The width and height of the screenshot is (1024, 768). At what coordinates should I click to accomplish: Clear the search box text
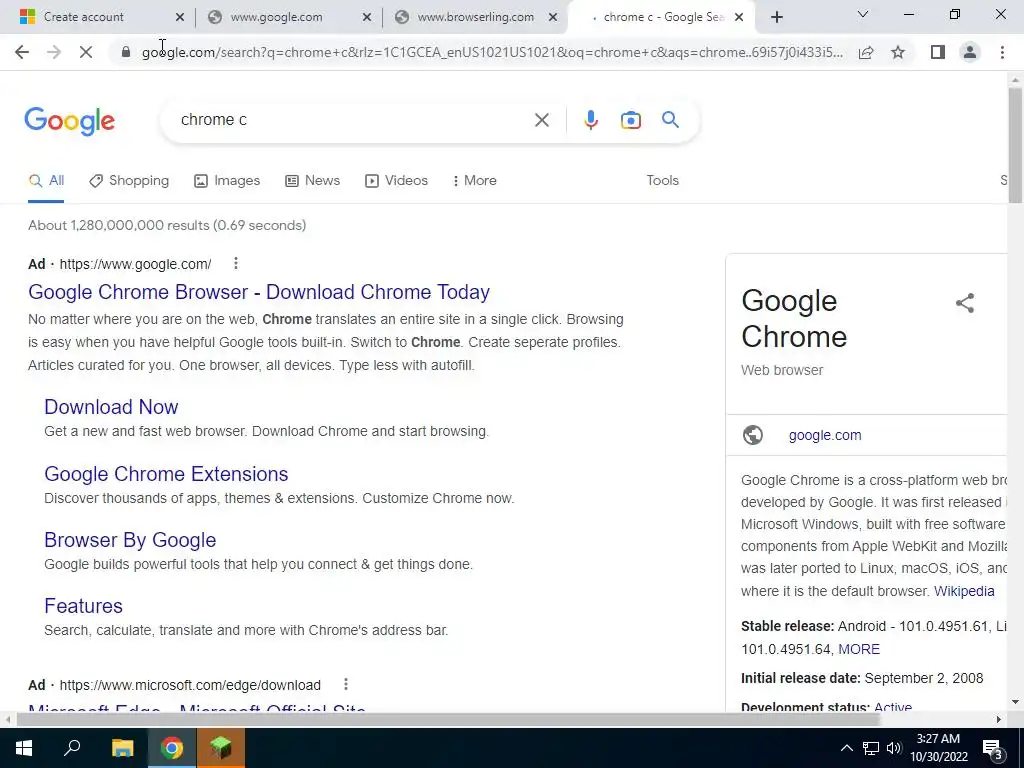click(x=541, y=120)
